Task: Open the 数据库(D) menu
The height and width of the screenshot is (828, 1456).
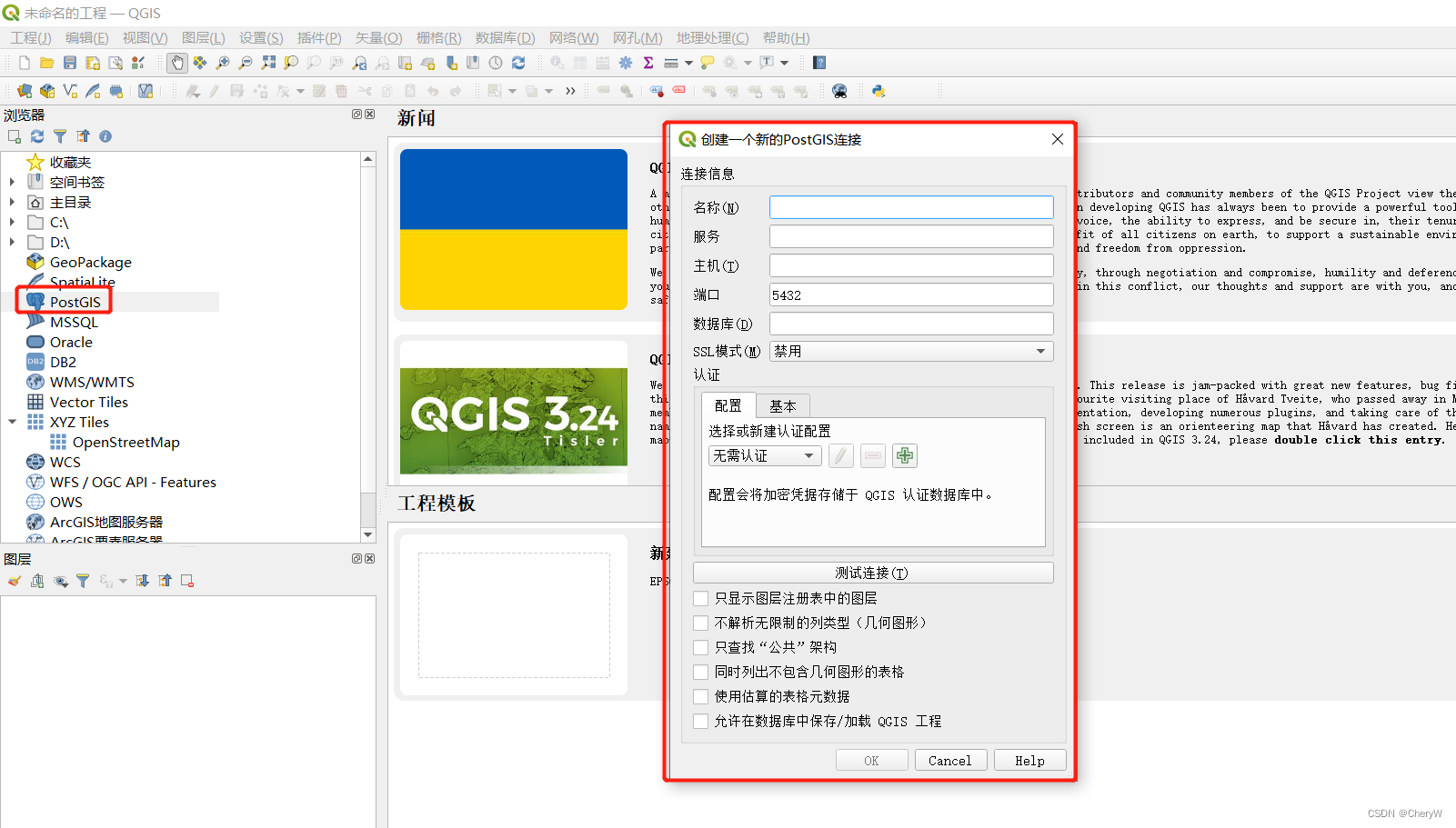Action: tap(505, 37)
